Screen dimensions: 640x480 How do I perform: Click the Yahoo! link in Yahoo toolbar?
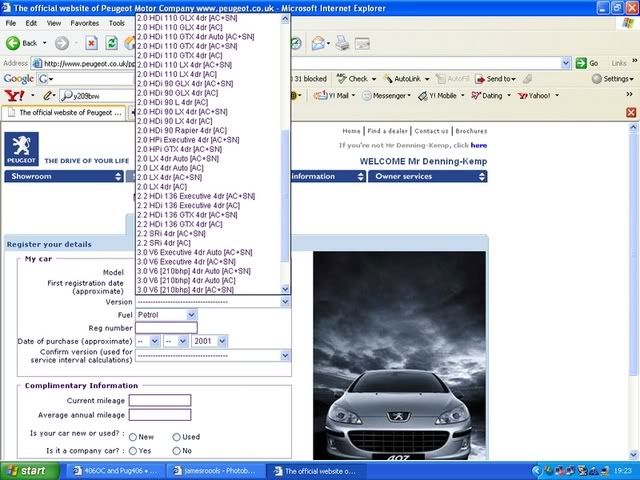534,96
